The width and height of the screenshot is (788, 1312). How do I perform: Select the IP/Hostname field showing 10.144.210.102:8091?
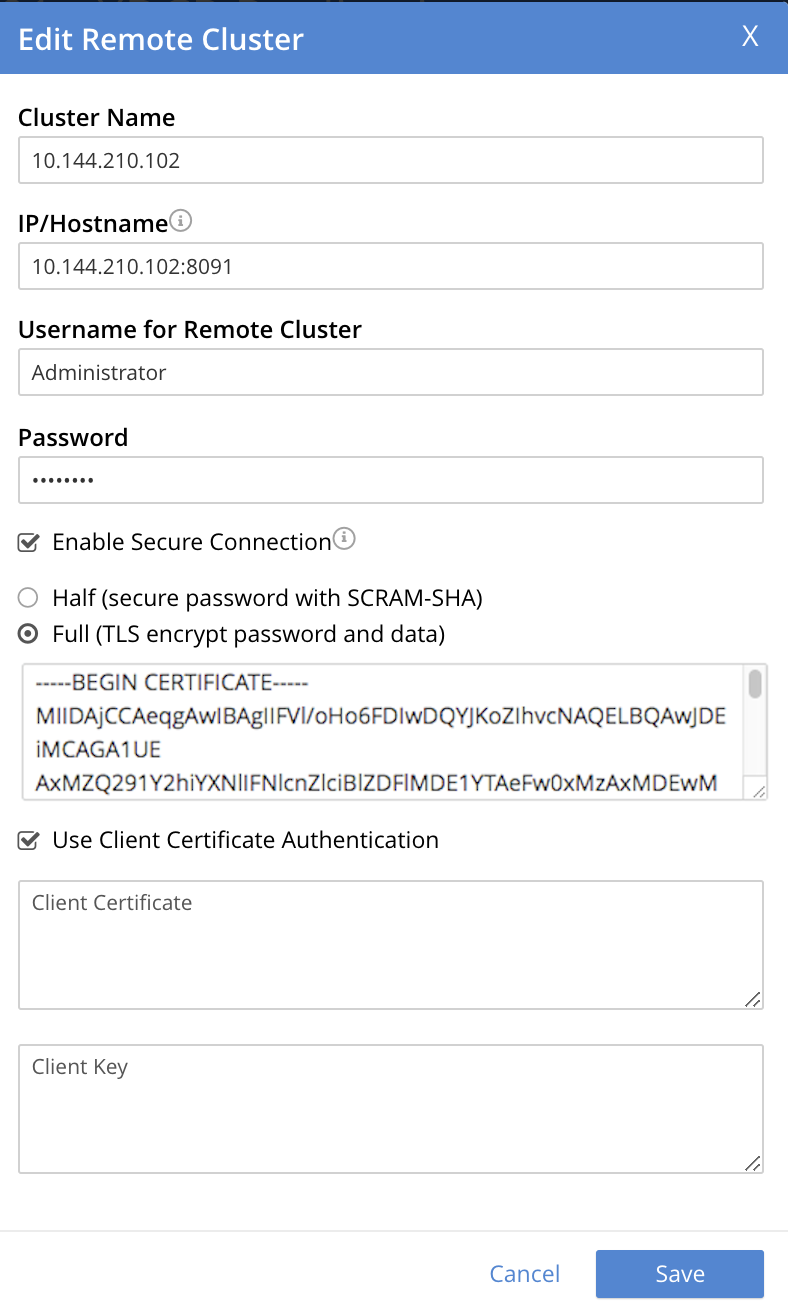[390, 266]
